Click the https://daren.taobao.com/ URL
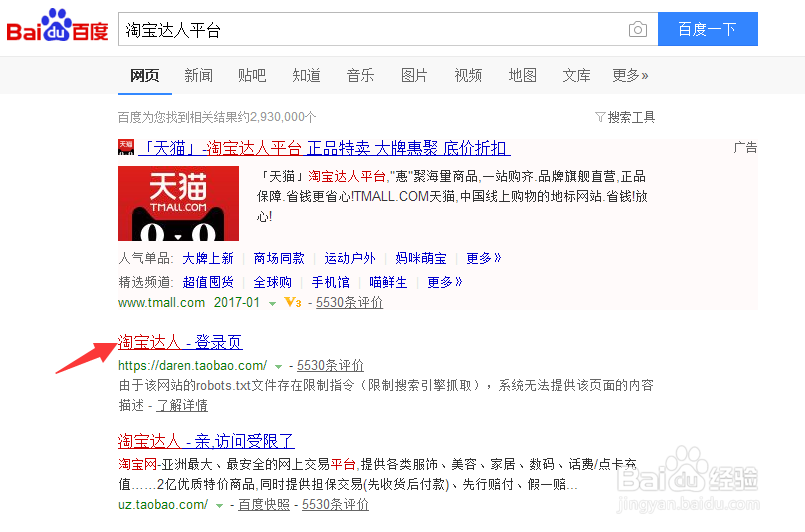 click(193, 366)
